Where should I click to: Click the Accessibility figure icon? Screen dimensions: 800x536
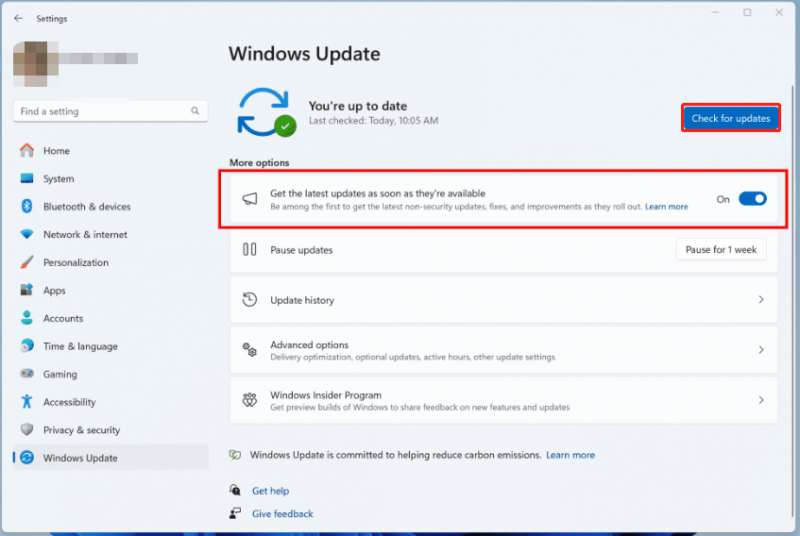click(27, 402)
